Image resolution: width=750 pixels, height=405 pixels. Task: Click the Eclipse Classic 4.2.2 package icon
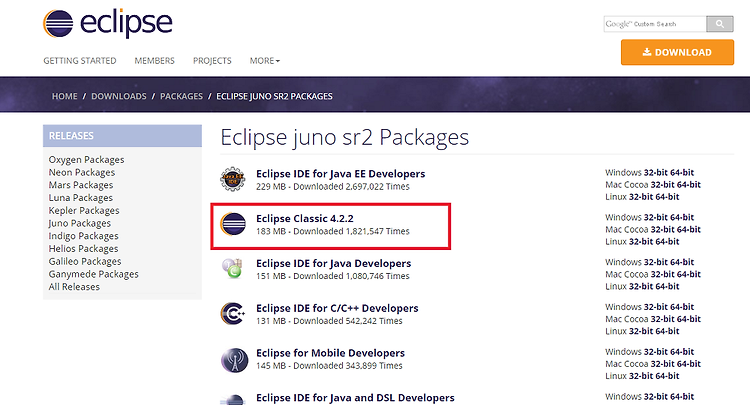pyautogui.click(x=233, y=224)
